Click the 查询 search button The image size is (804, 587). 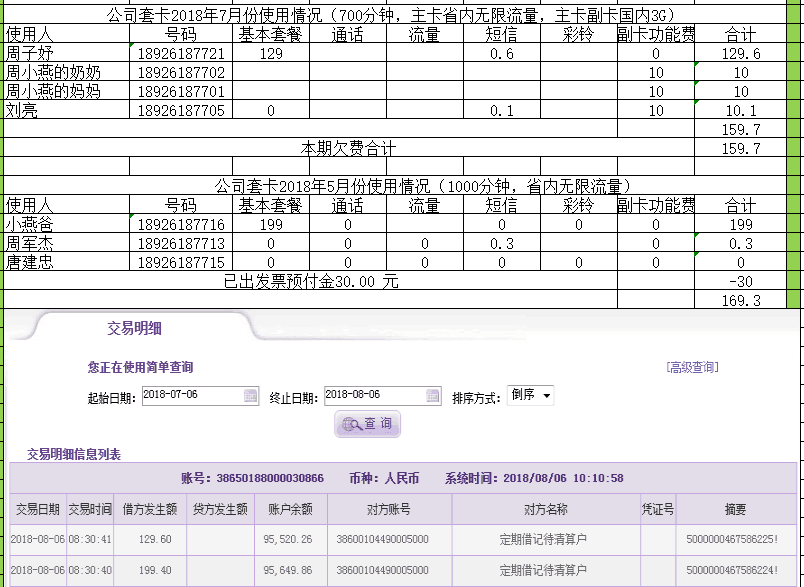367,424
